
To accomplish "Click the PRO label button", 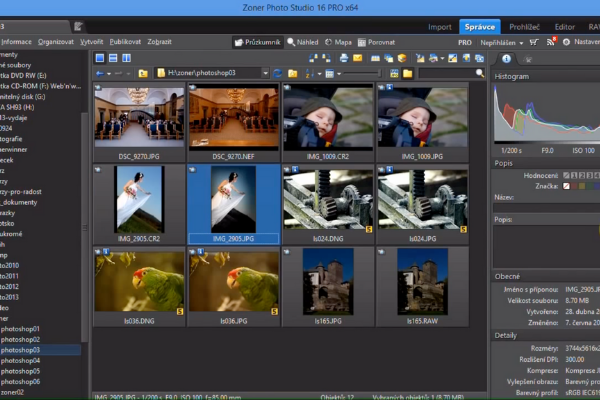I will [x=465, y=42].
